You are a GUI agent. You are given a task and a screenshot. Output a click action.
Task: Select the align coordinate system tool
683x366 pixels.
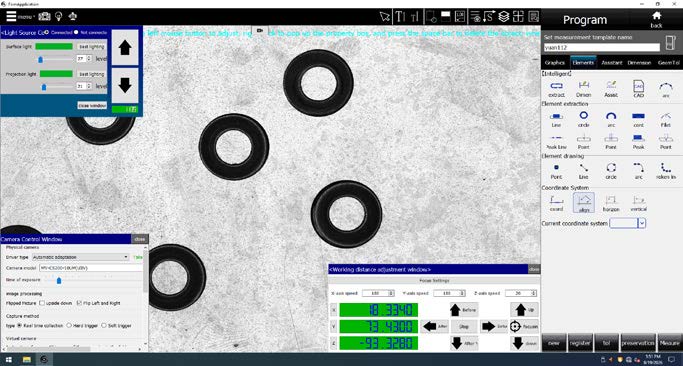point(584,203)
